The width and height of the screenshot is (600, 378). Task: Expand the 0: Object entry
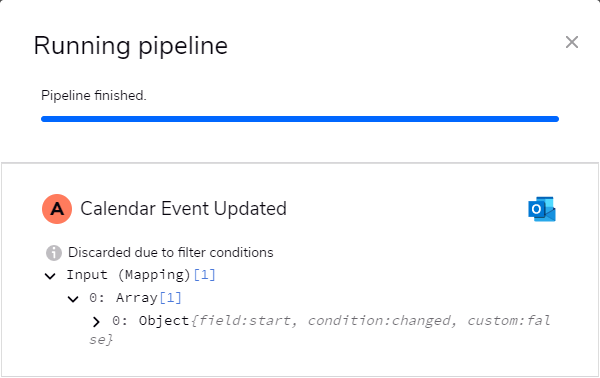tap(96, 322)
